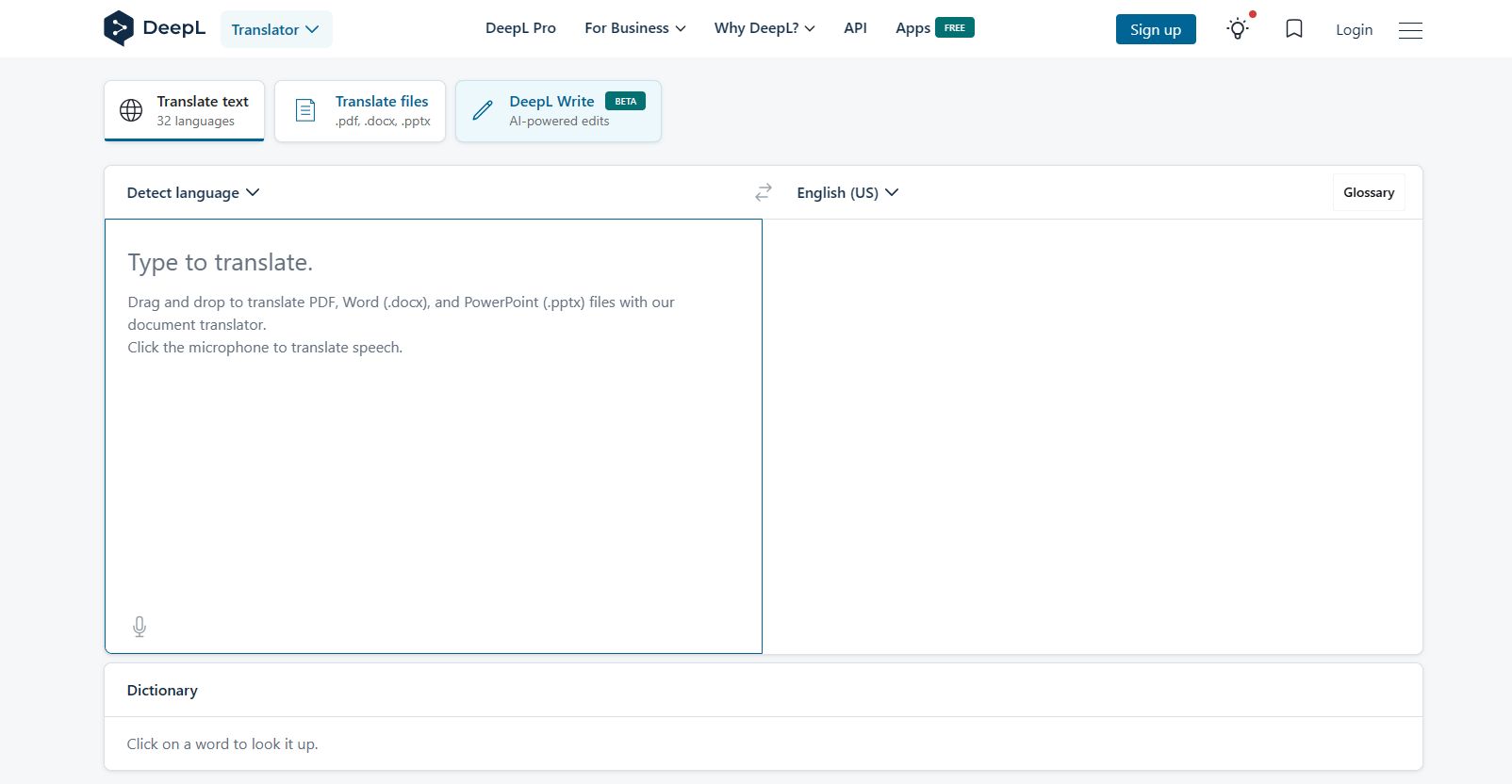The height and width of the screenshot is (784, 1512).
Task: Click the Sign up button
Action: point(1156,29)
